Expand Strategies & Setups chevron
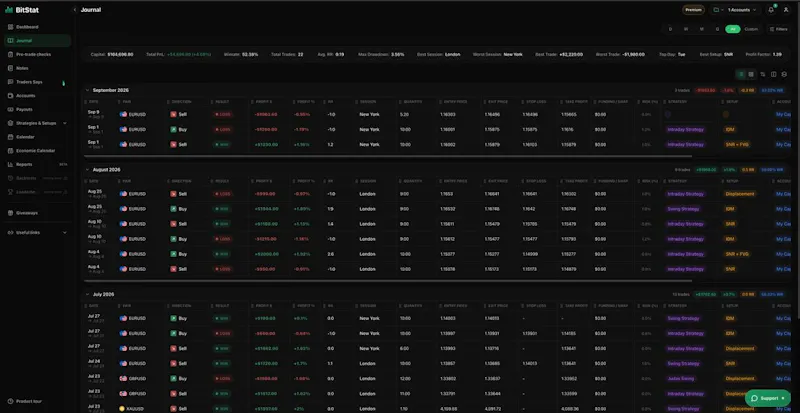The image size is (800, 413). 64,124
